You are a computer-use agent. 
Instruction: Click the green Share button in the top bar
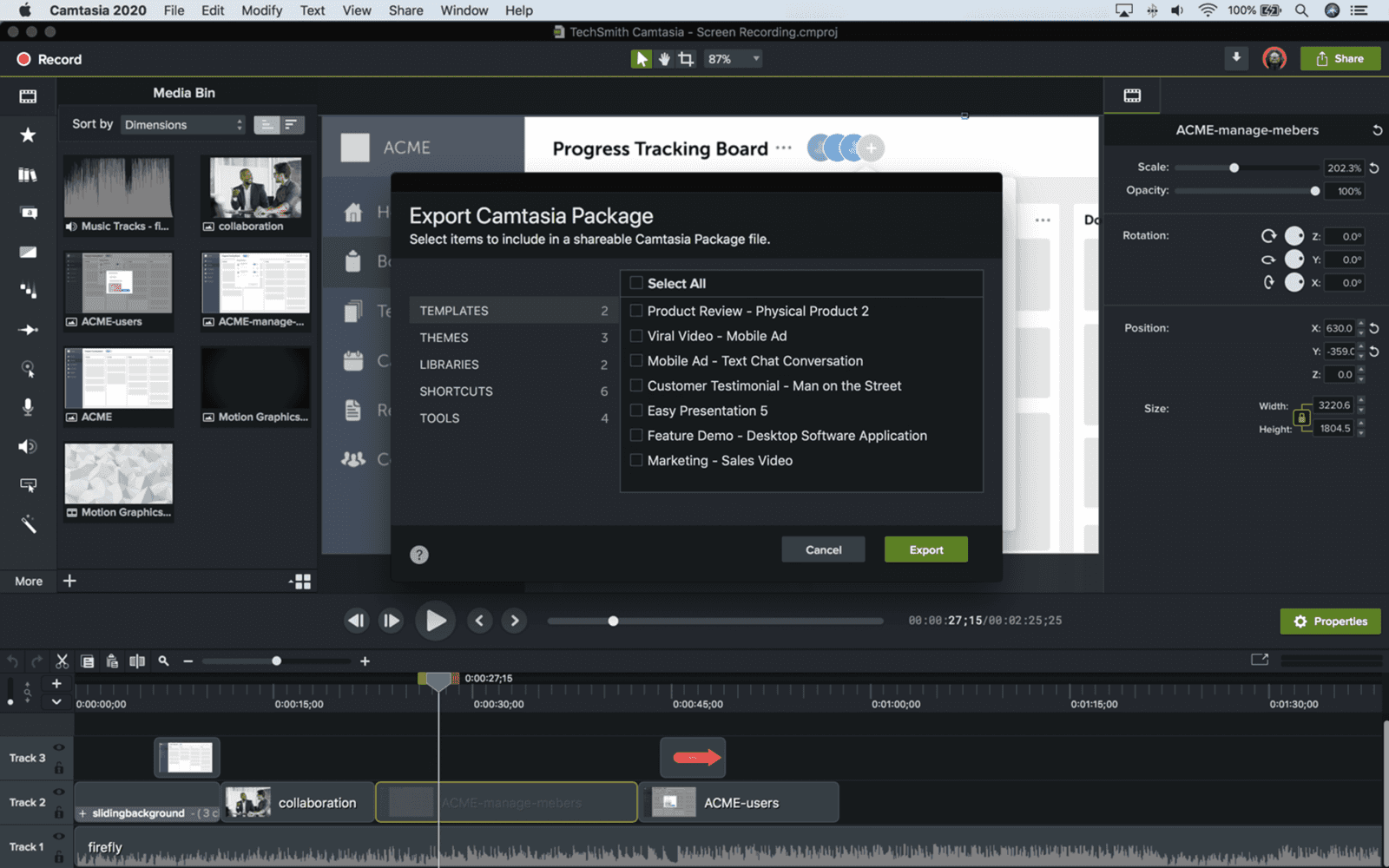pos(1340,58)
